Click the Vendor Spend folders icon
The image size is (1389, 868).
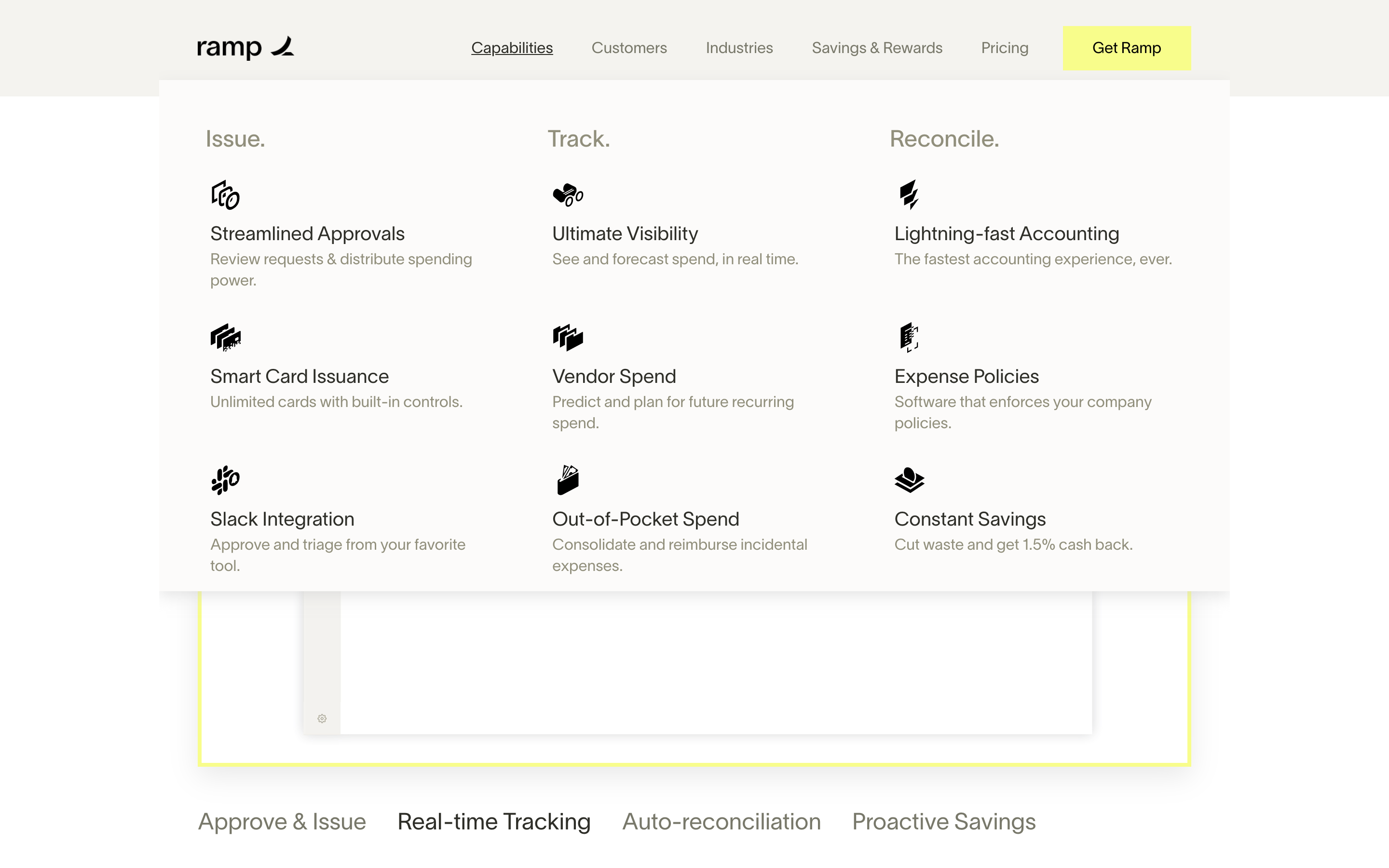(x=568, y=337)
